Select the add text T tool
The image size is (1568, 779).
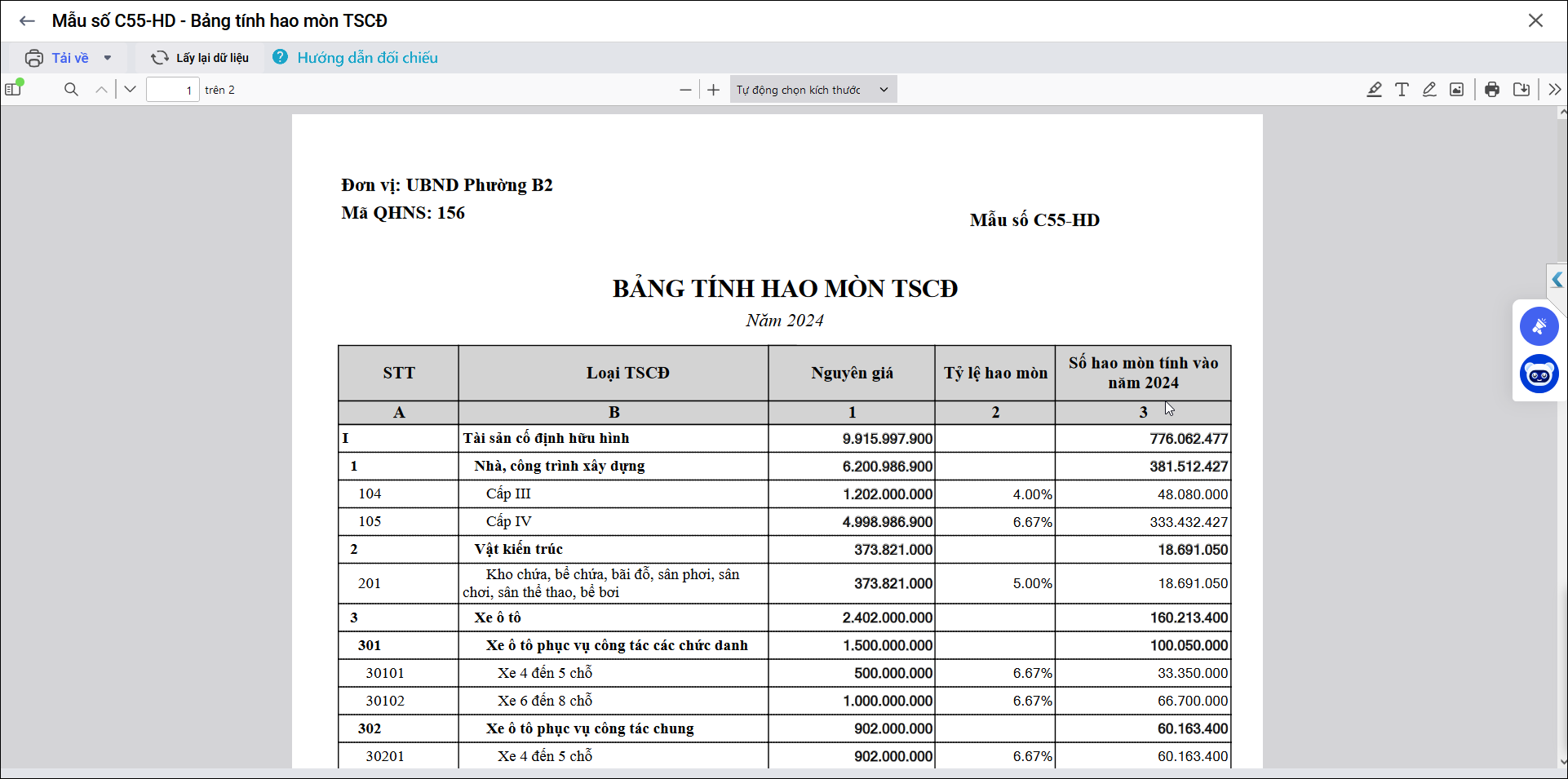click(1402, 90)
